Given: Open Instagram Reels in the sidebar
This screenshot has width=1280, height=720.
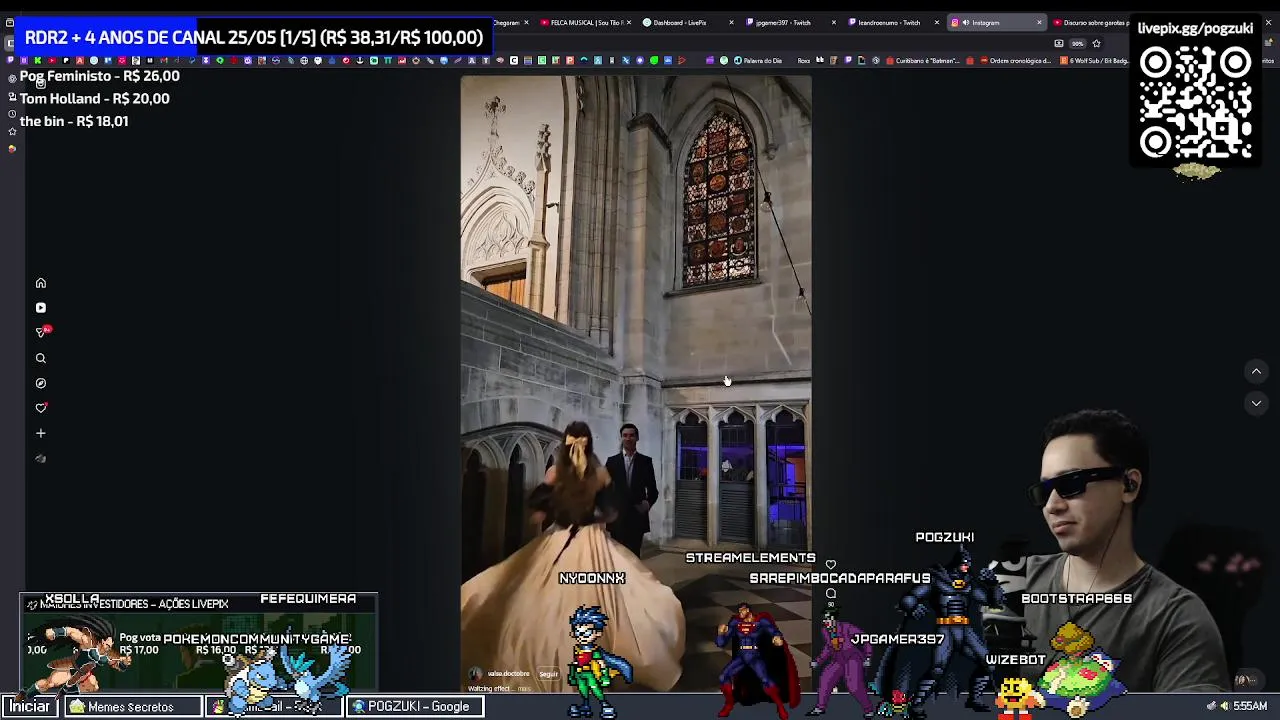Looking at the screenshot, I should 41,308.
